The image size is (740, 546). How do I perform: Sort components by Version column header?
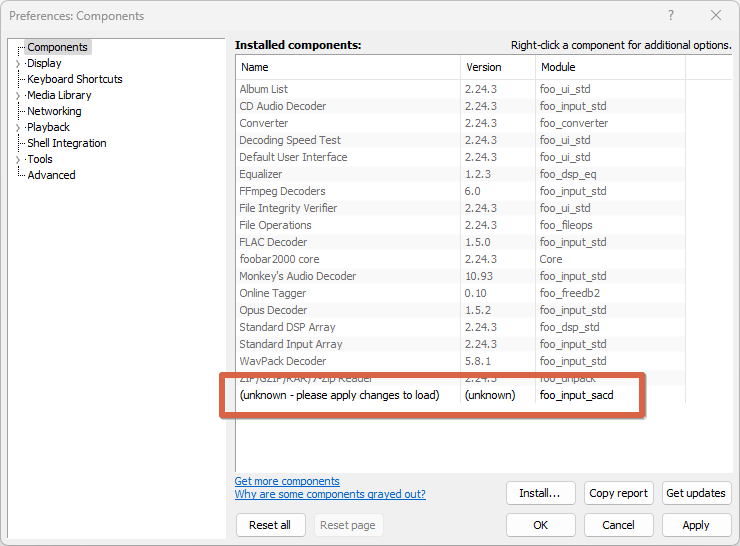point(498,67)
